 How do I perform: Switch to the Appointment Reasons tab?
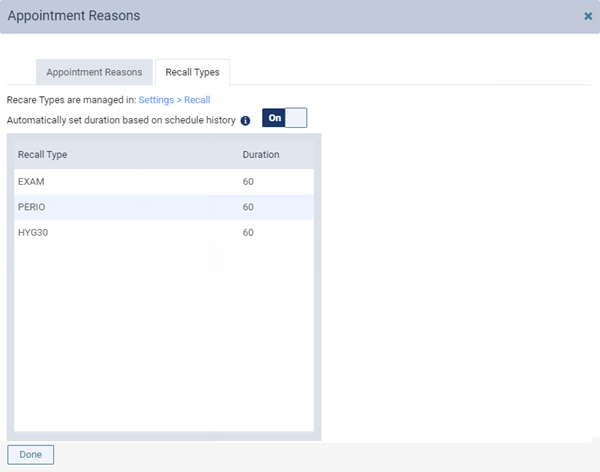94,72
